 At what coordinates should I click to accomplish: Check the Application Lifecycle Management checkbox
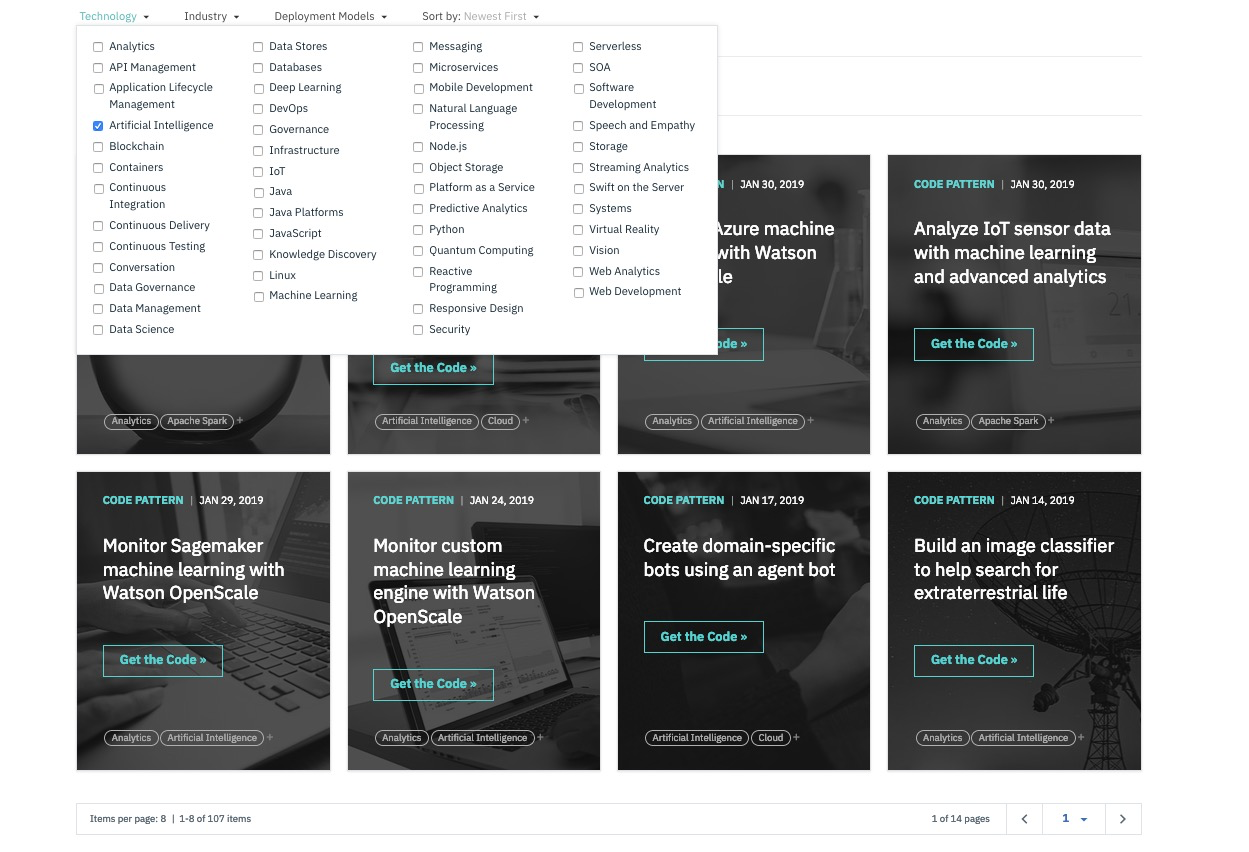(98, 88)
